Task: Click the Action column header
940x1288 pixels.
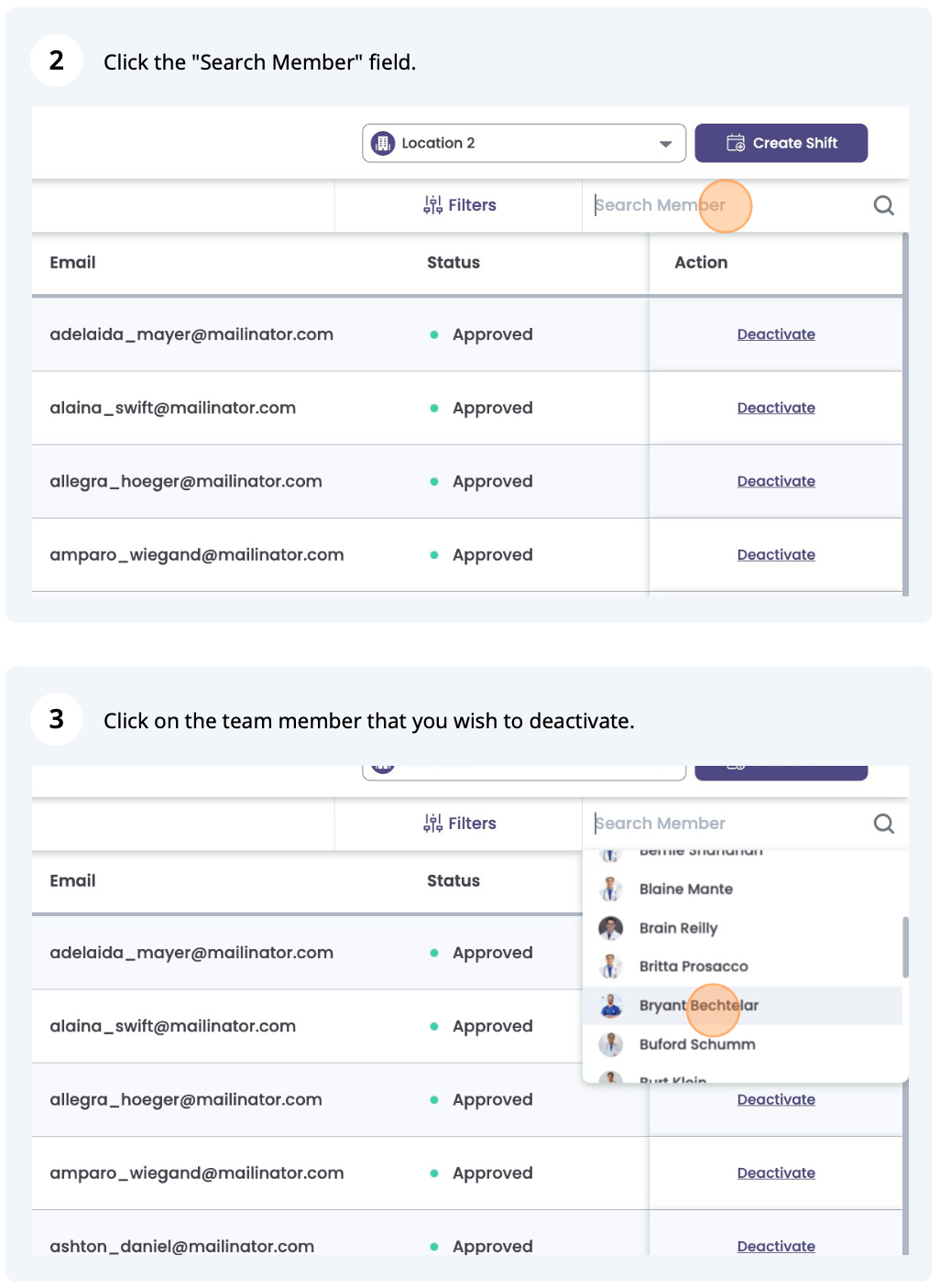Action: [x=701, y=263]
